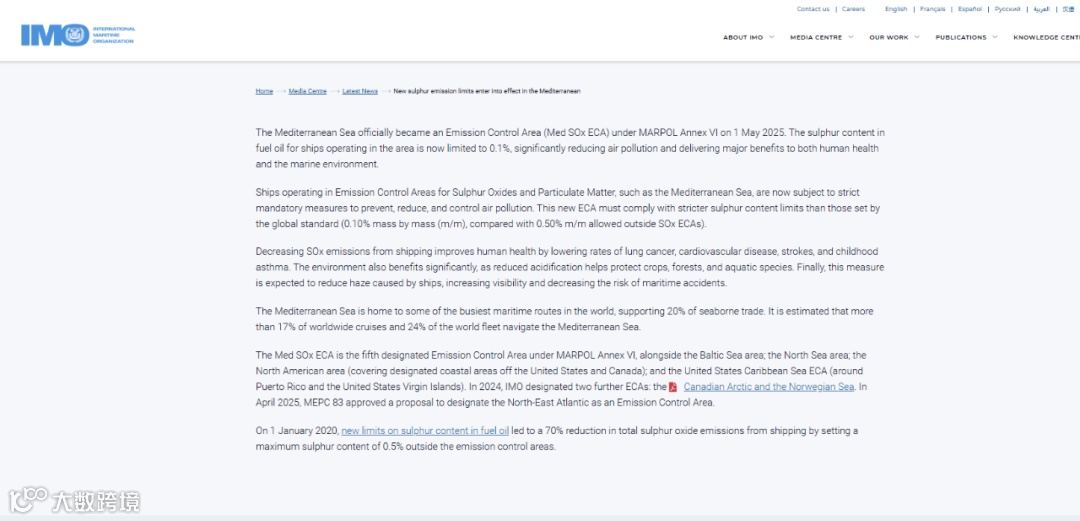1080x521 pixels.
Task: Open the OUR WORK navigation item
Action: (x=889, y=37)
